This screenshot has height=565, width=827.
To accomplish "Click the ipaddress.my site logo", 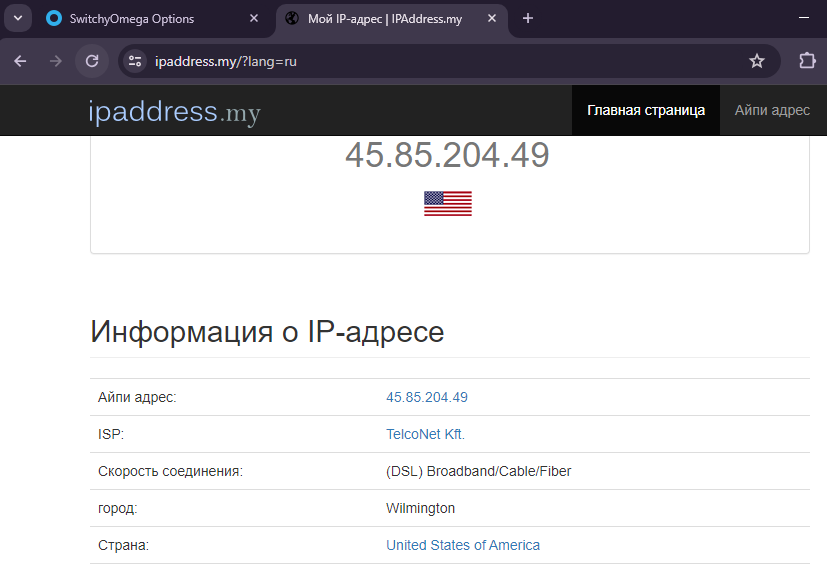I will 175,111.
